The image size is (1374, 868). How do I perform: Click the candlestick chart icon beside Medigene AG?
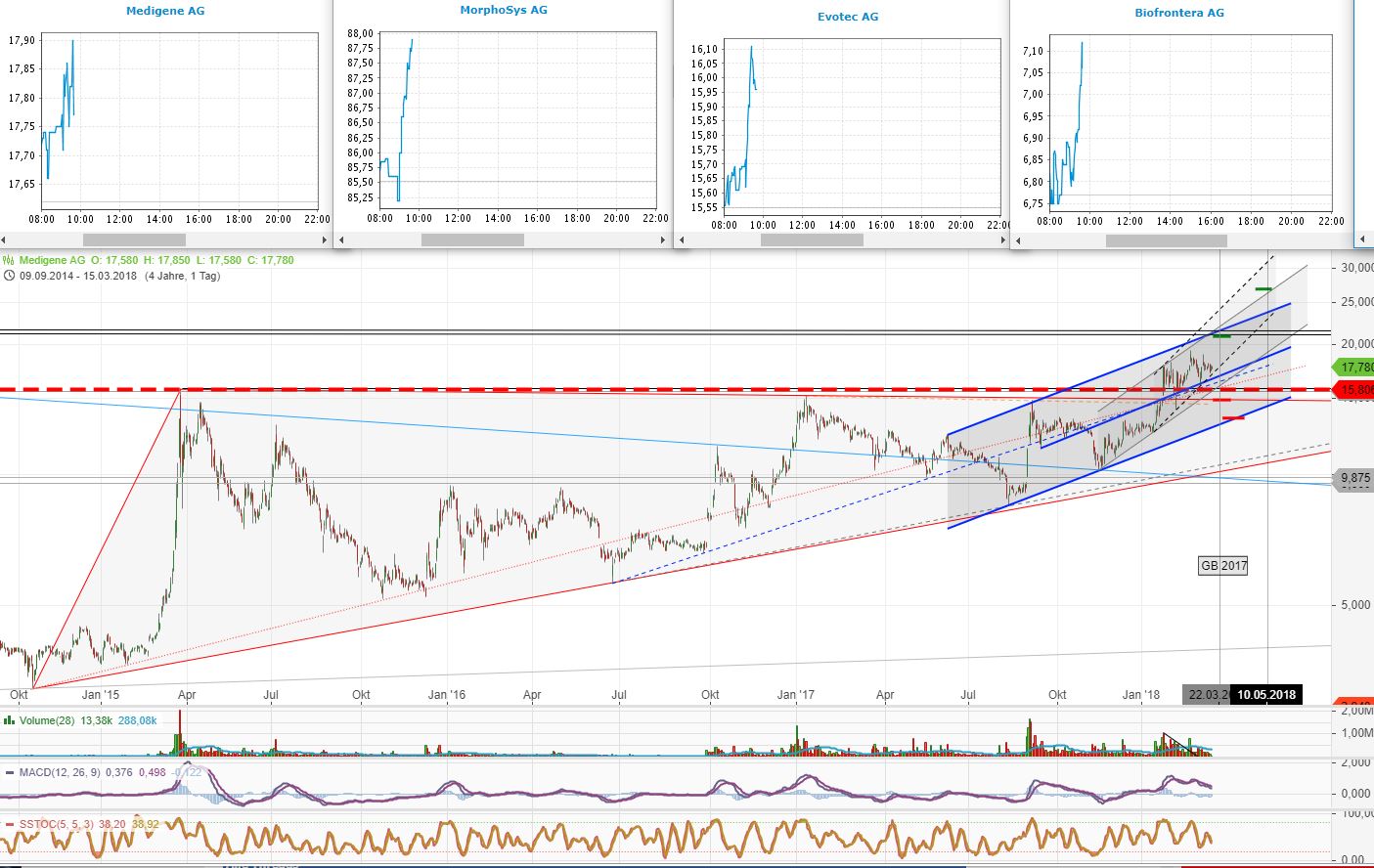[x=7, y=260]
